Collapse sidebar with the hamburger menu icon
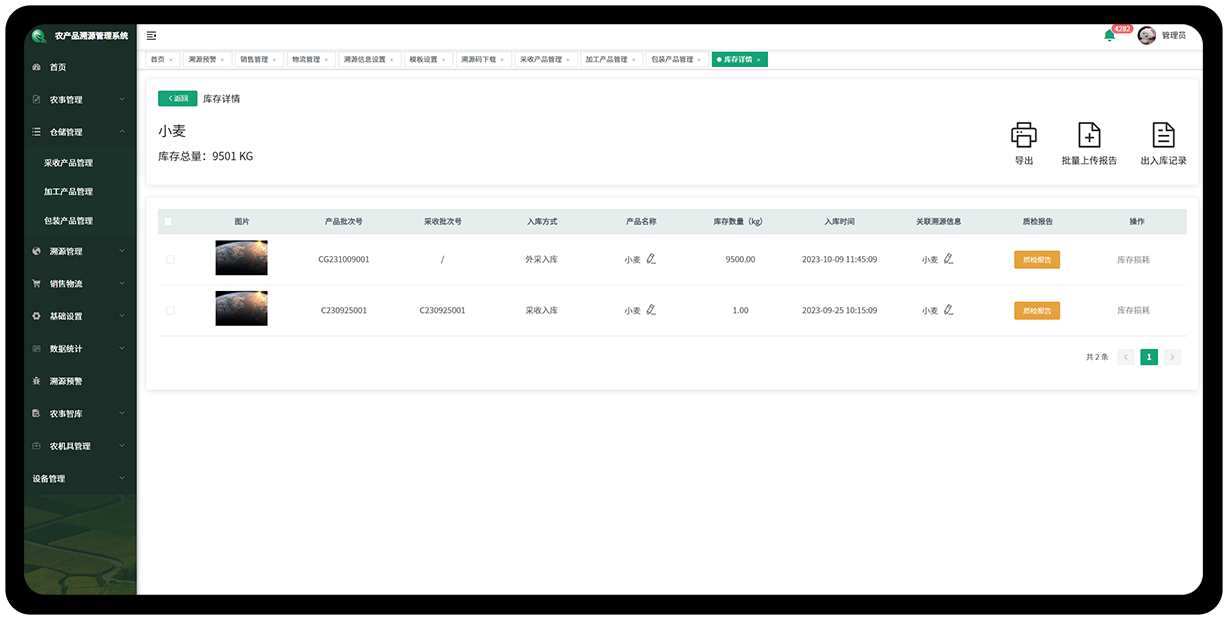The image size is (1228, 620). pyautogui.click(x=152, y=35)
